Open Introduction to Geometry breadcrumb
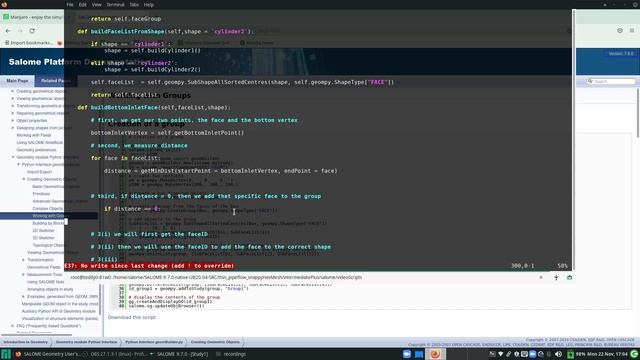640x360 pixels. pyautogui.click(x=25, y=342)
